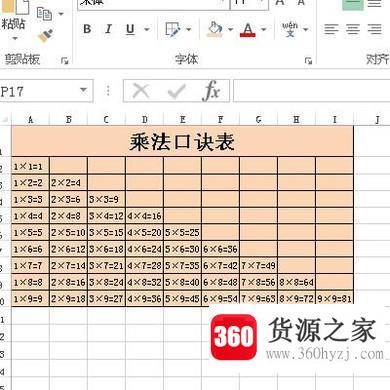Screen dimensions: 390x390
Task: Apply cell borders icon
Action: [173, 29]
